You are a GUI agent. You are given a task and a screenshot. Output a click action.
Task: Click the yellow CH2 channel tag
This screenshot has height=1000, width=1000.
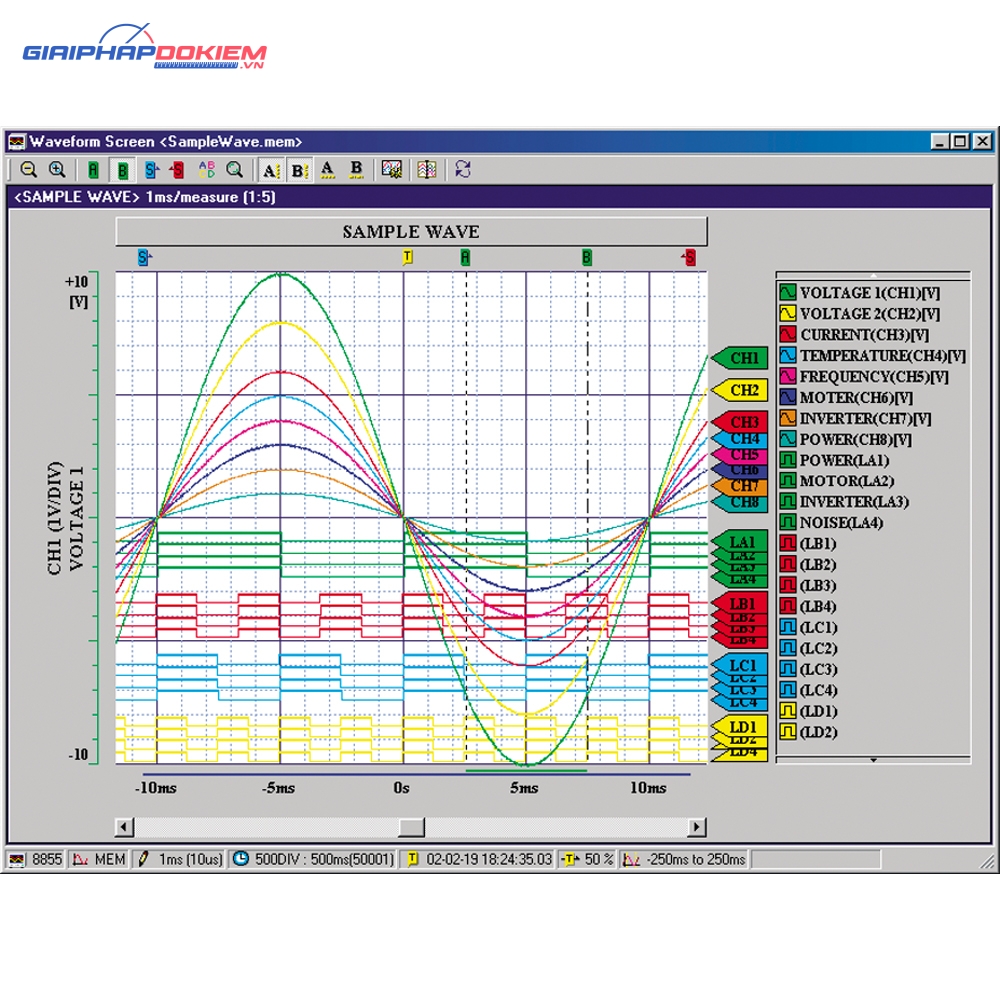[740, 390]
